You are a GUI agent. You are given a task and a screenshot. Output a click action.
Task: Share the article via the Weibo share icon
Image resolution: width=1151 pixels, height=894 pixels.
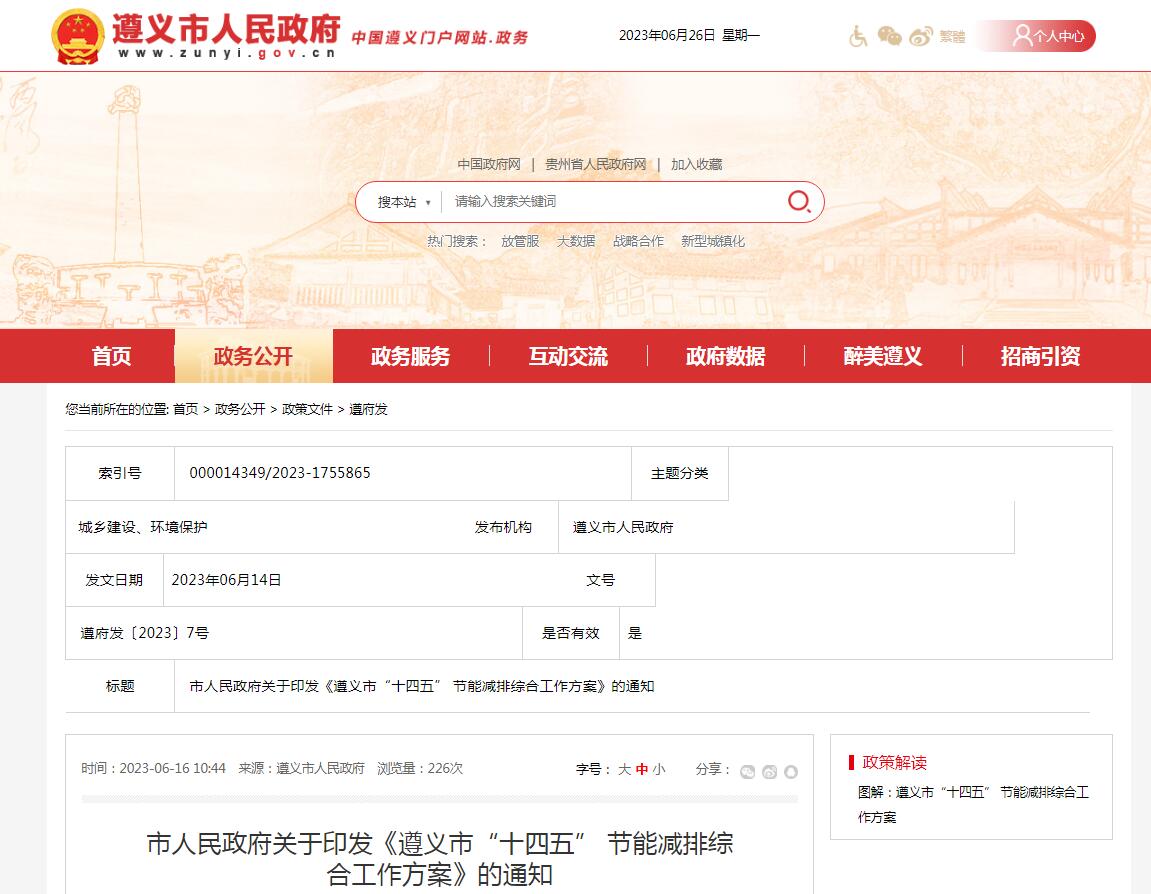click(x=769, y=771)
